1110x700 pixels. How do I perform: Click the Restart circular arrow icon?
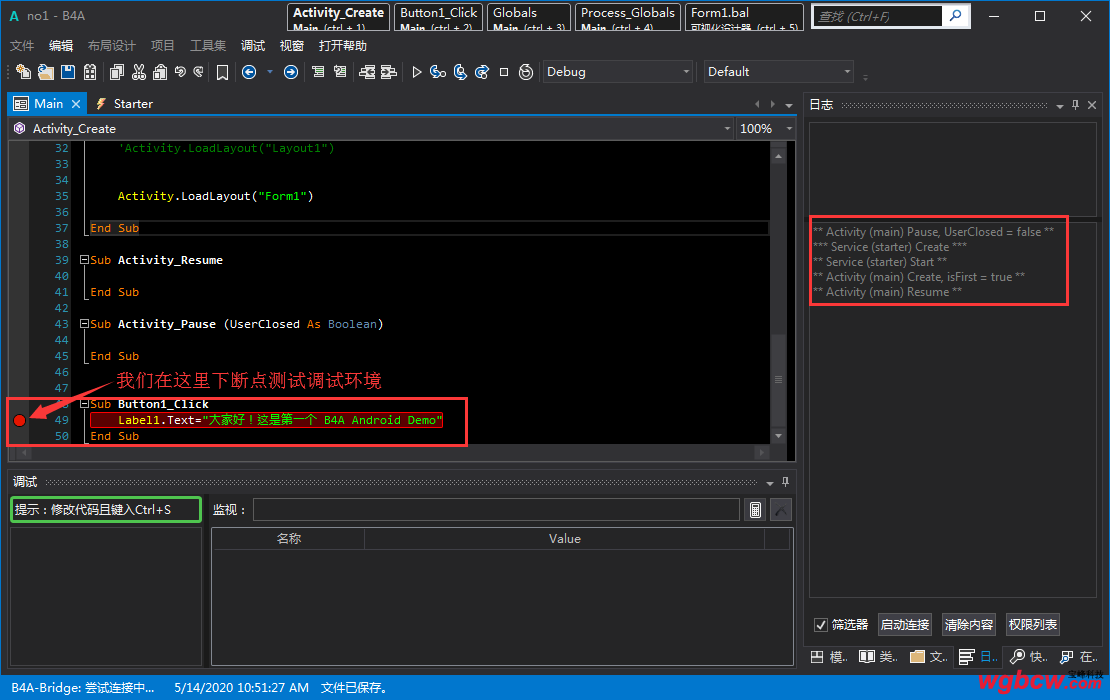tap(525, 71)
